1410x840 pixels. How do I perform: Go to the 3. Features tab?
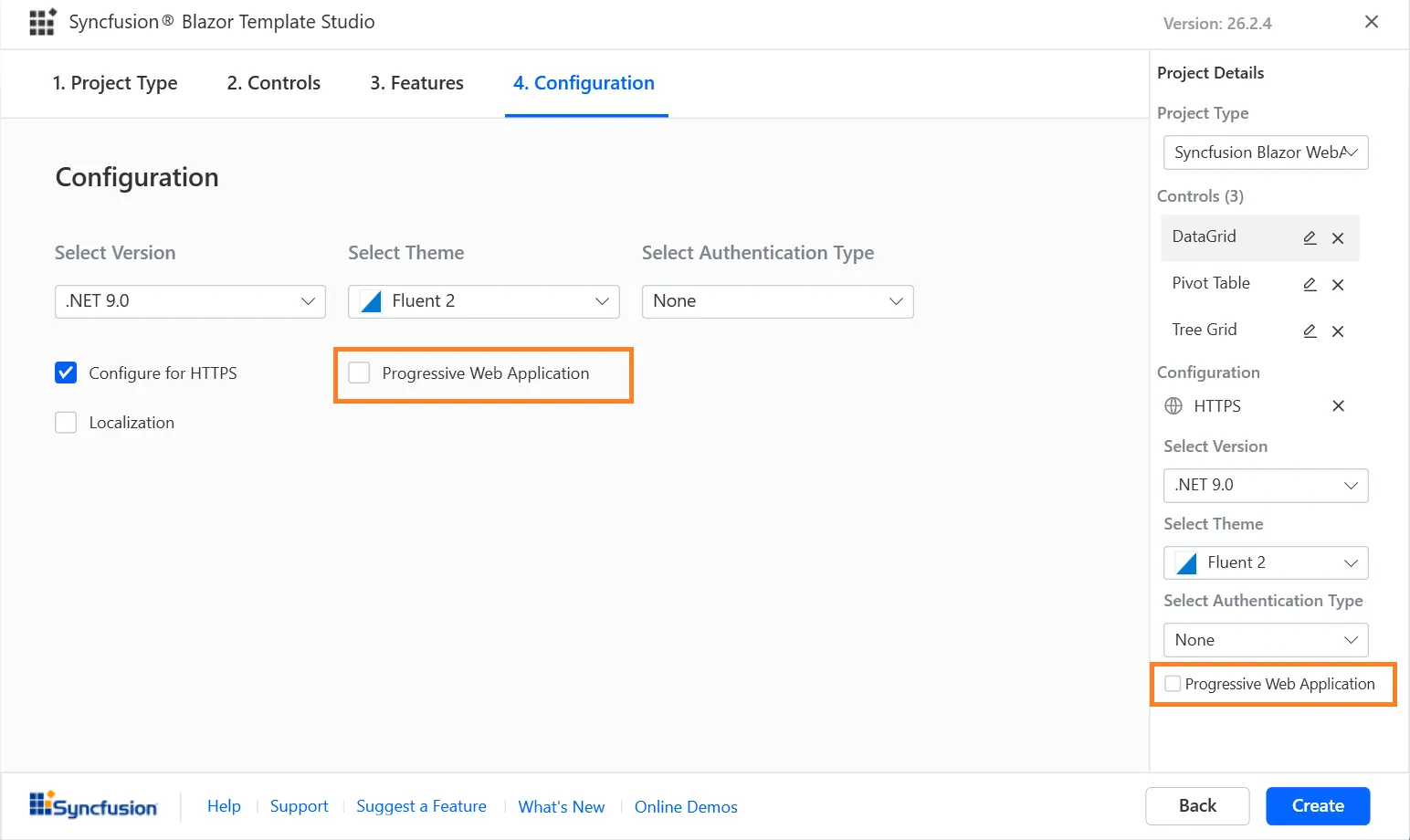pos(416,83)
